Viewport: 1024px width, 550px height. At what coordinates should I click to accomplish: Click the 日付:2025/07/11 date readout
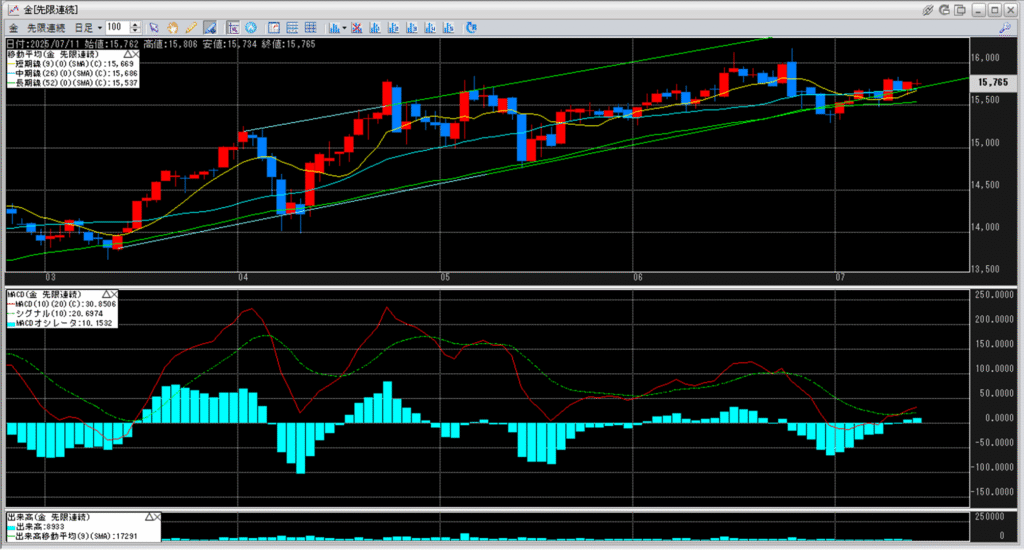coord(44,44)
